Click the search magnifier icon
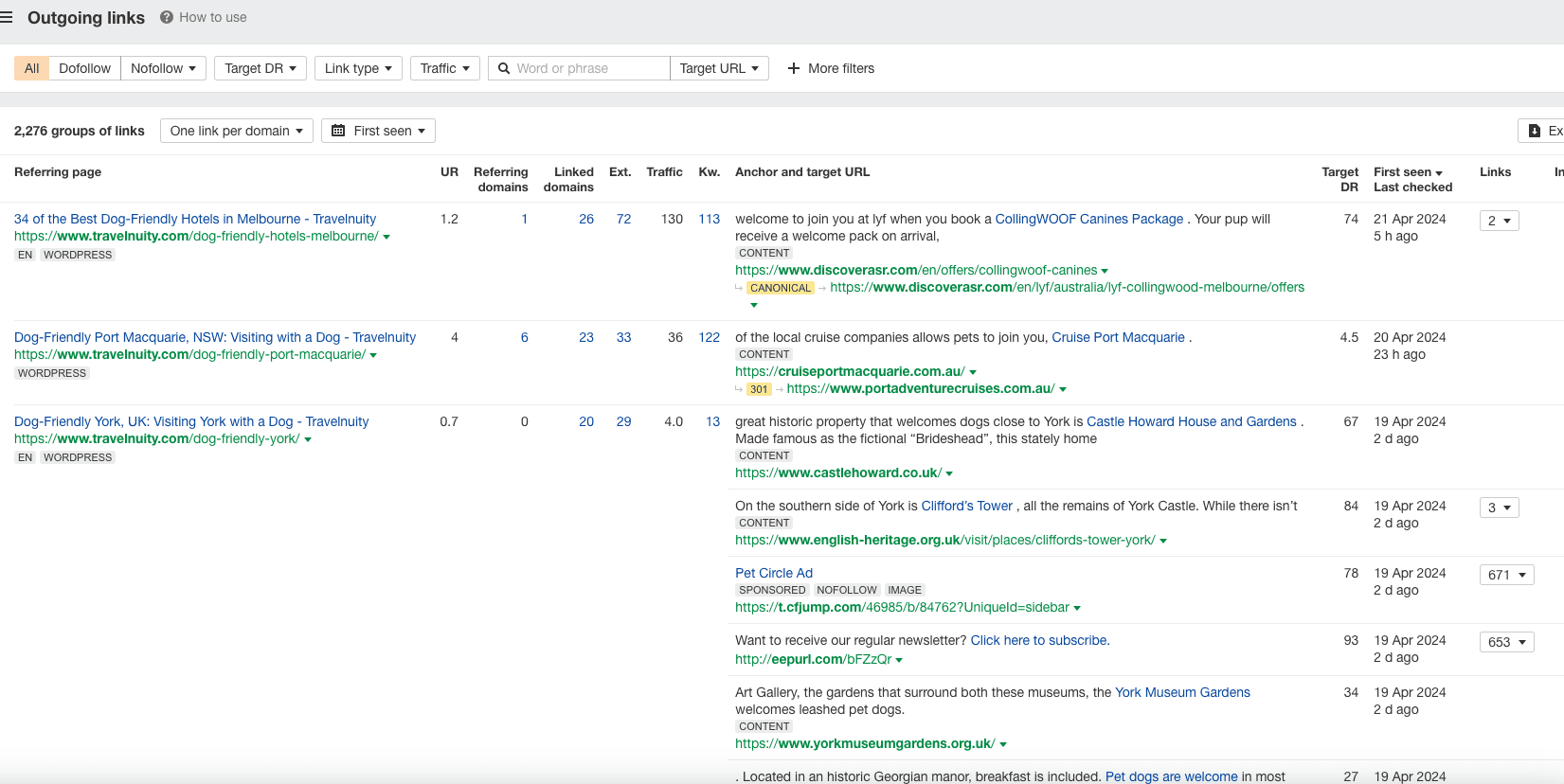The height and width of the screenshot is (784, 1564). (x=504, y=68)
